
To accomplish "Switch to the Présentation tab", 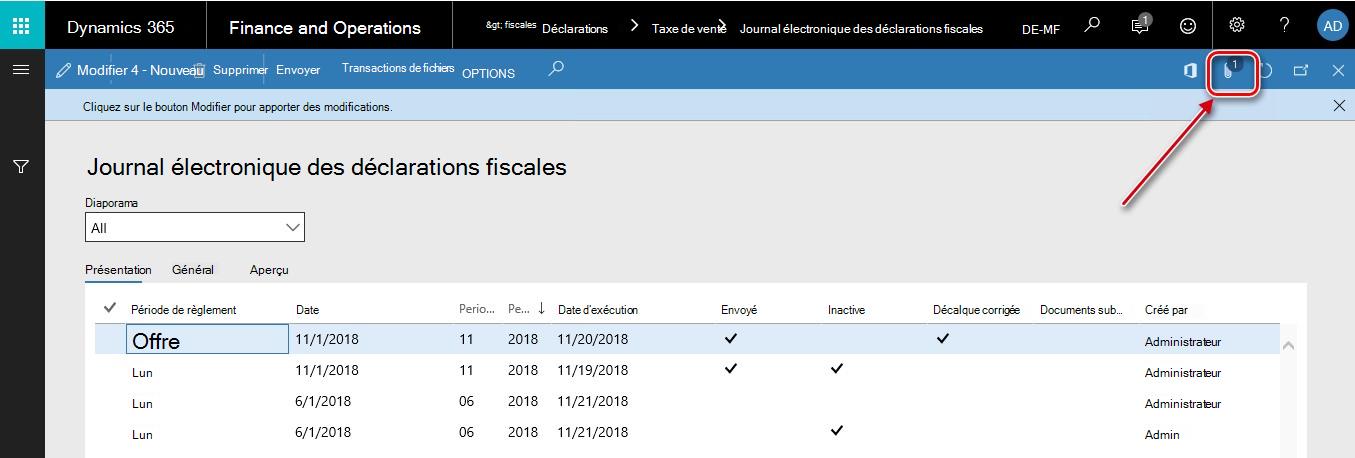I will (118, 270).
